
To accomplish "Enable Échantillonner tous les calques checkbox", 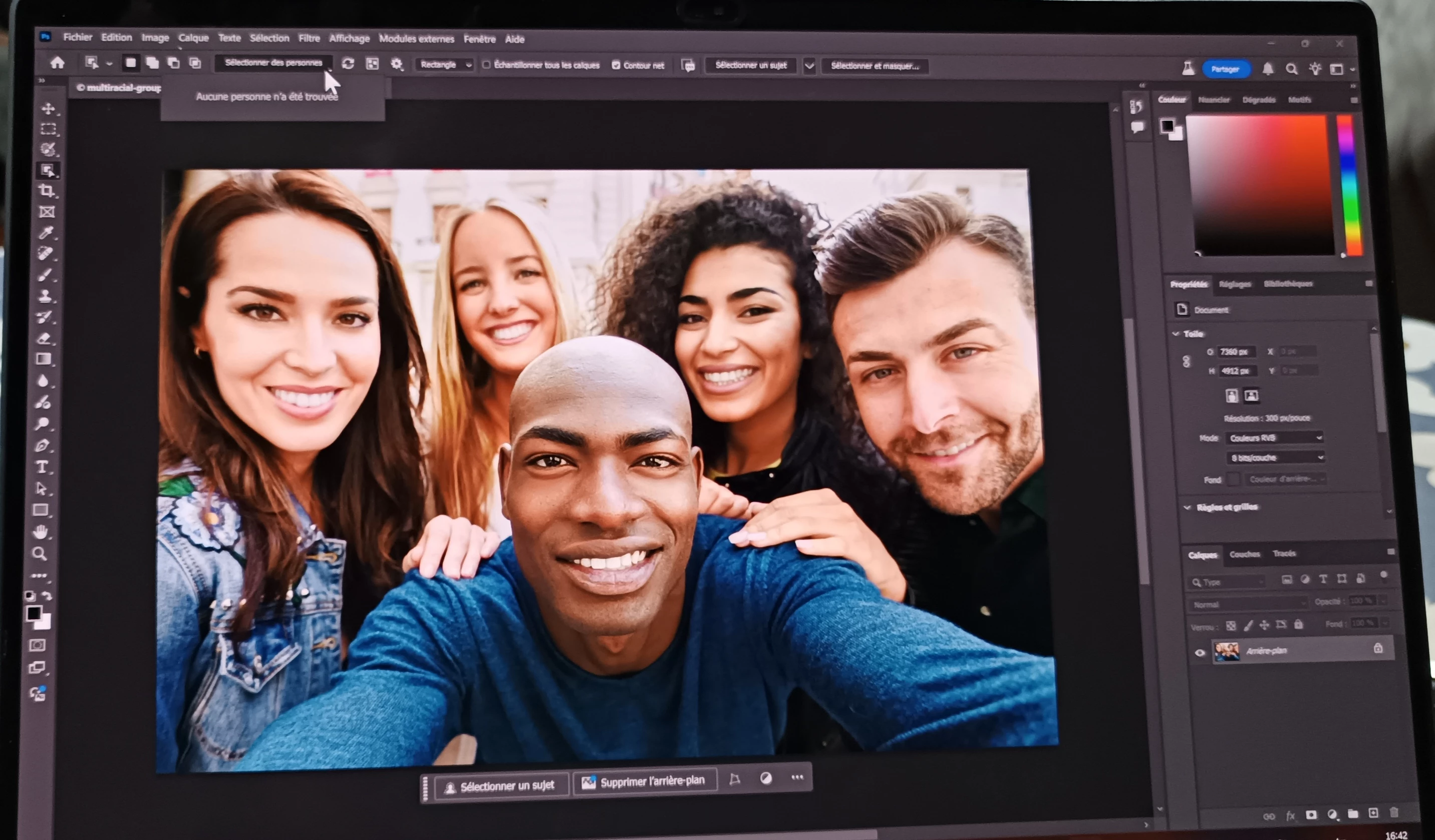I will tap(486, 65).
